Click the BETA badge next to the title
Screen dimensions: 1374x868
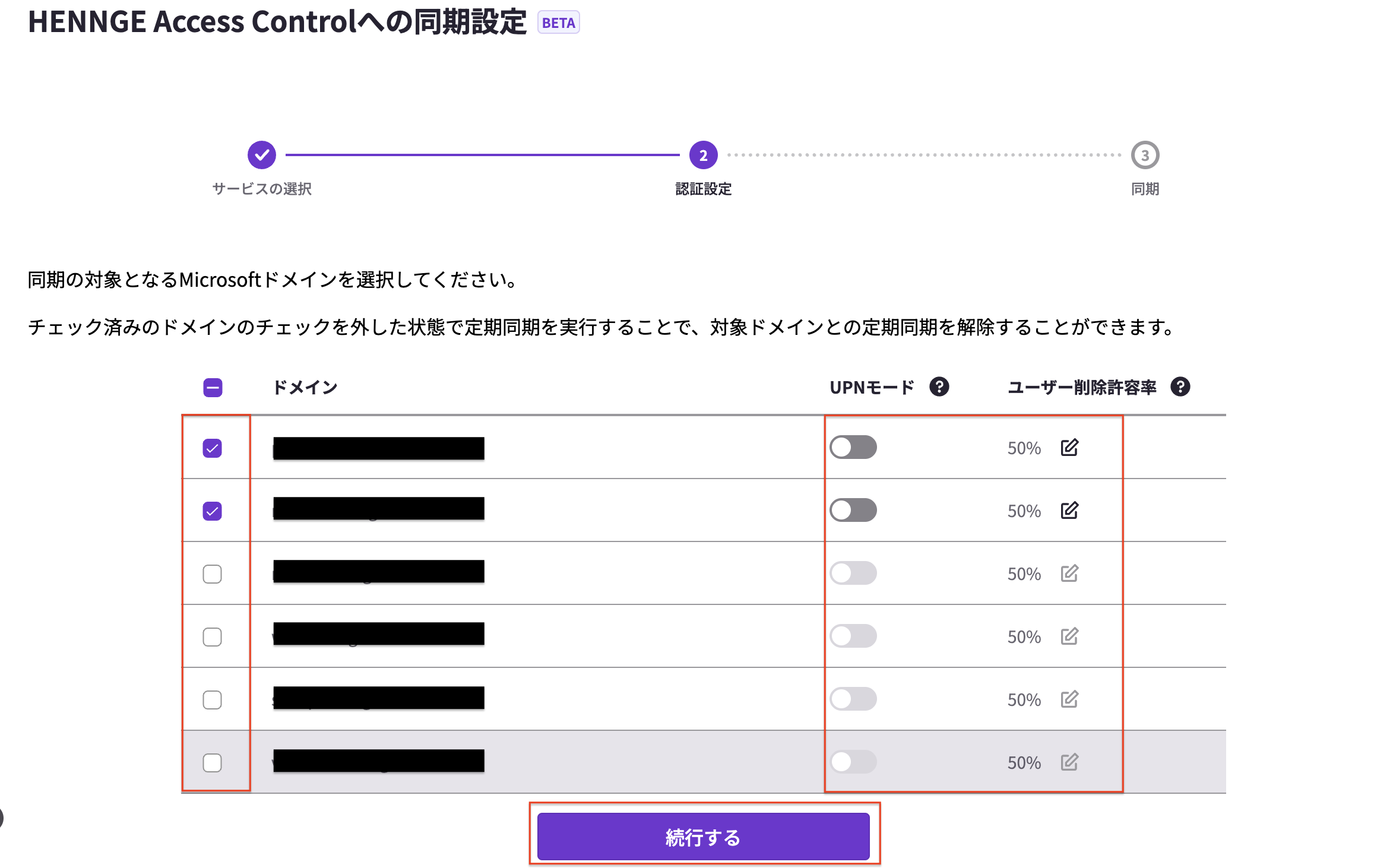[558, 23]
